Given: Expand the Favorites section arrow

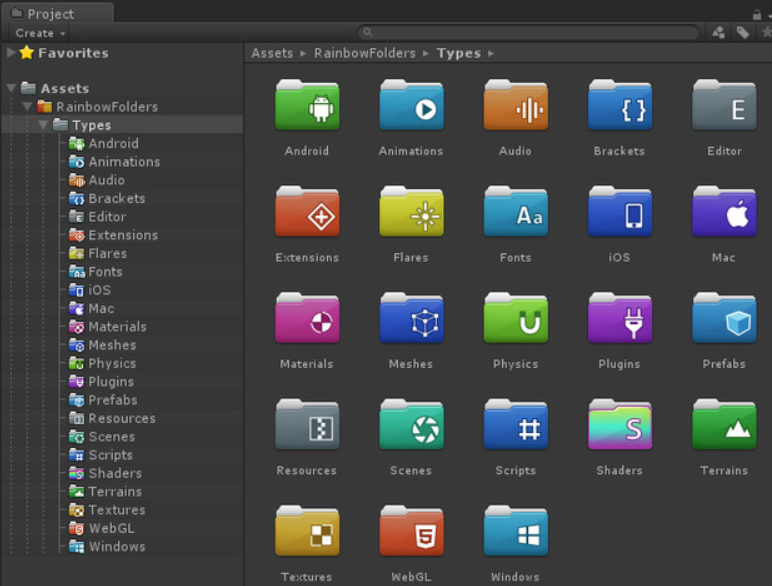Looking at the screenshot, I should 10,52.
